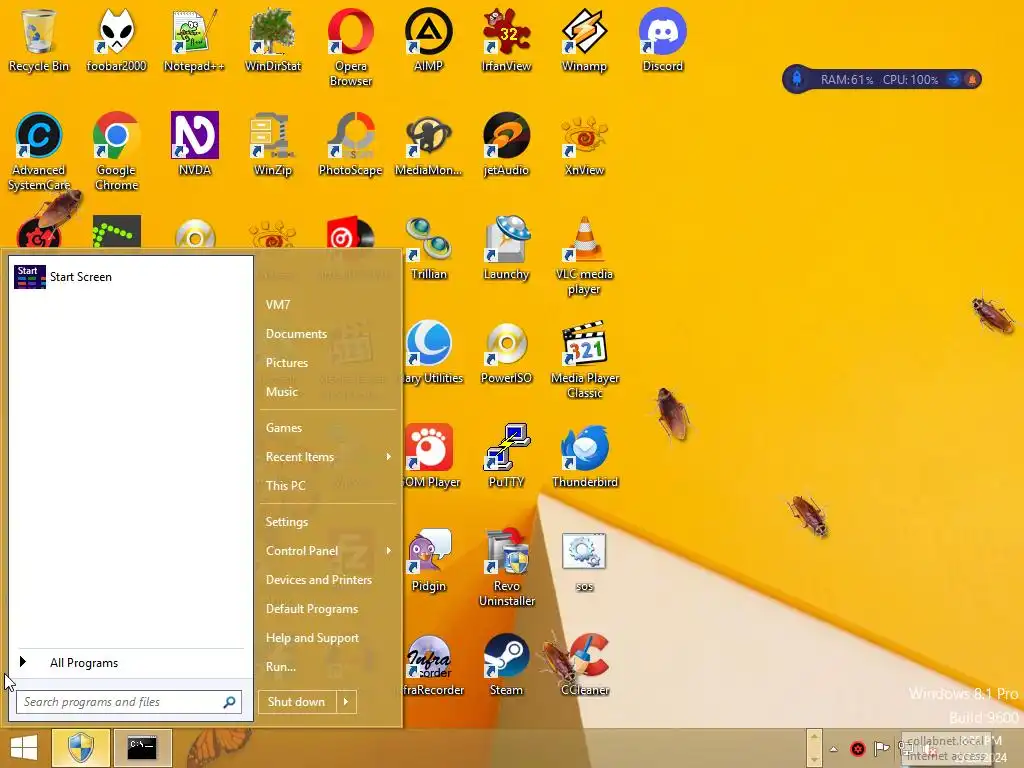Click the red round tray icon
The image size is (1024, 768).
click(857, 749)
